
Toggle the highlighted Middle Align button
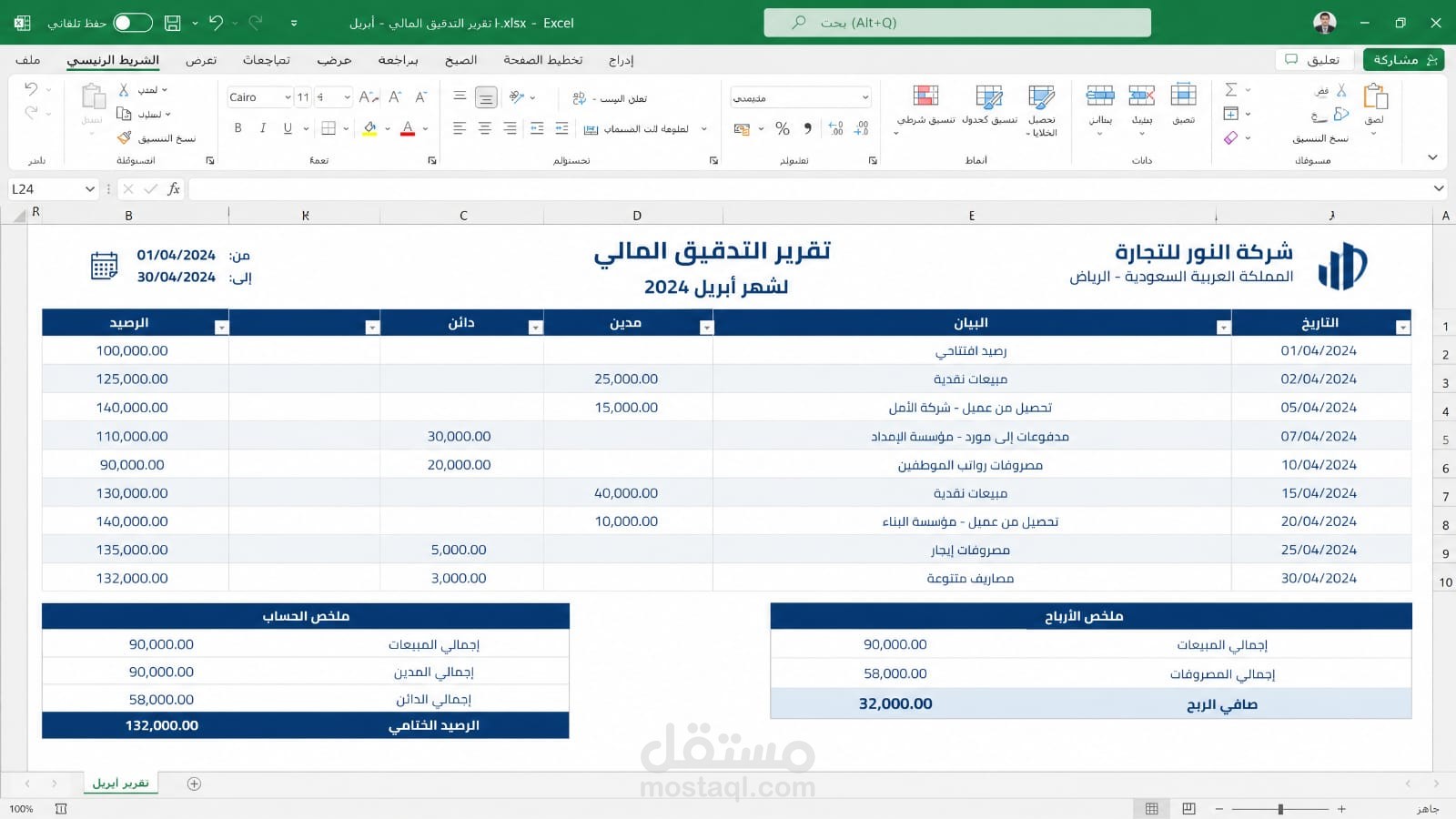[486, 97]
